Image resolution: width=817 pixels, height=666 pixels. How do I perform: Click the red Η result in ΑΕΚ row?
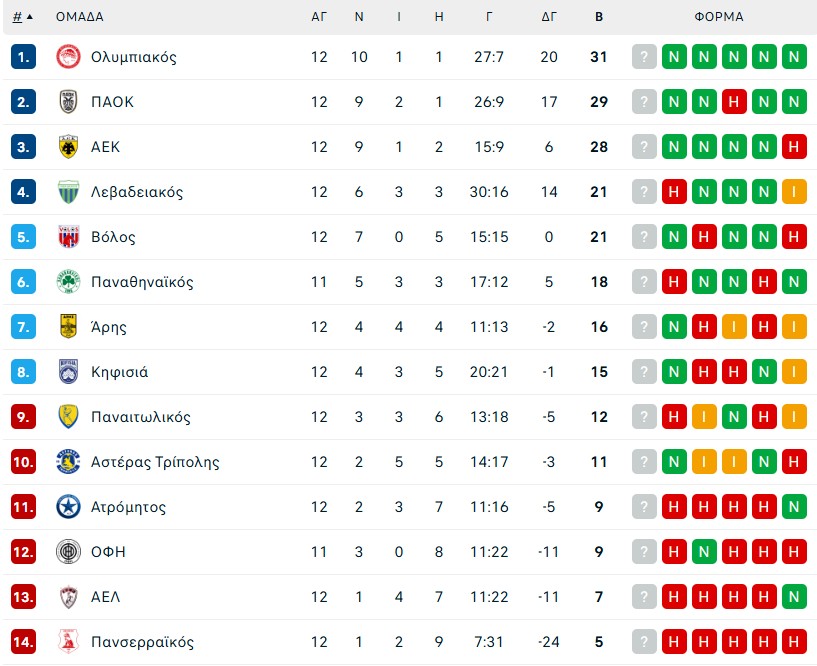[x=795, y=147]
